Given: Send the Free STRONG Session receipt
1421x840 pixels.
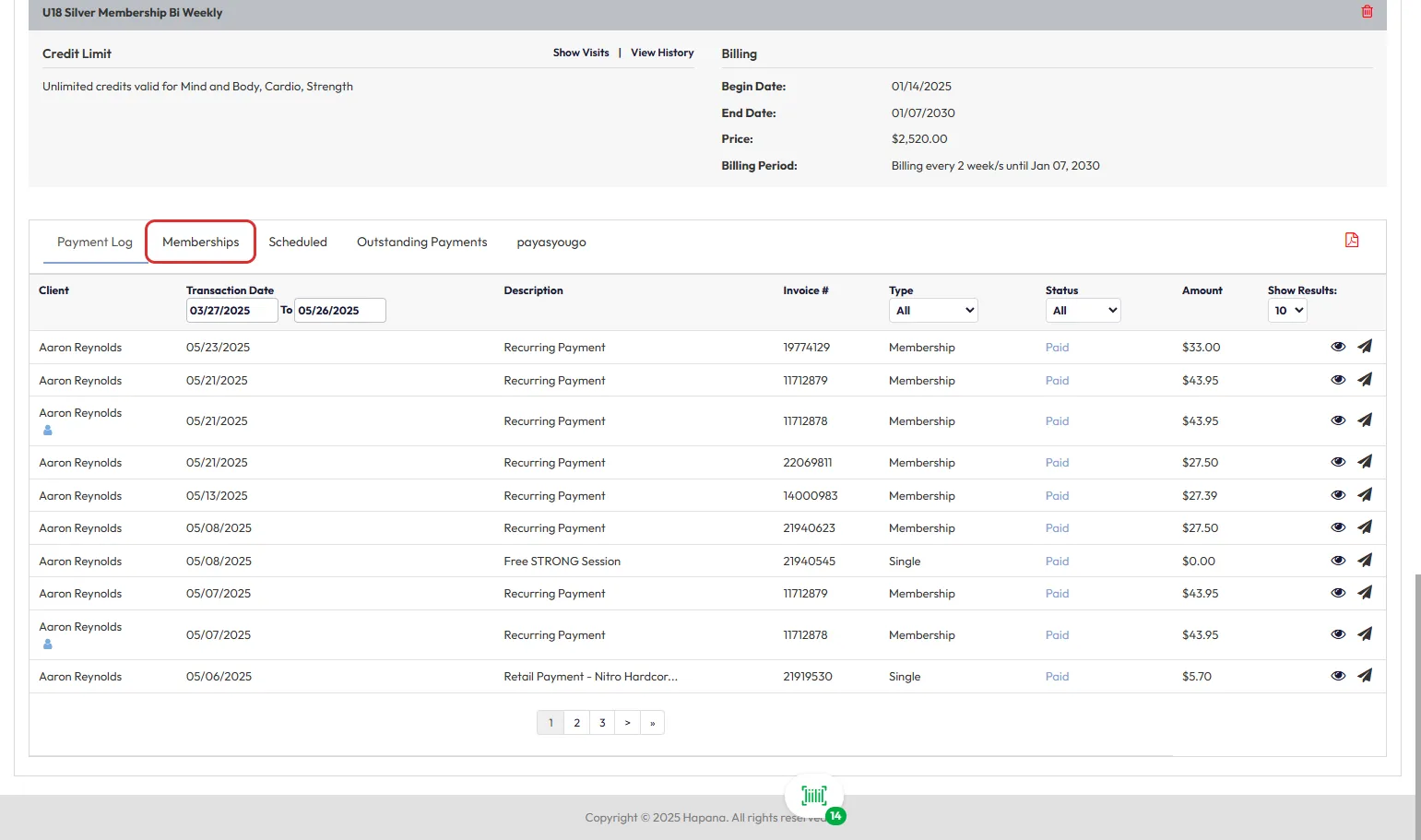Looking at the screenshot, I should point(1365,561).
